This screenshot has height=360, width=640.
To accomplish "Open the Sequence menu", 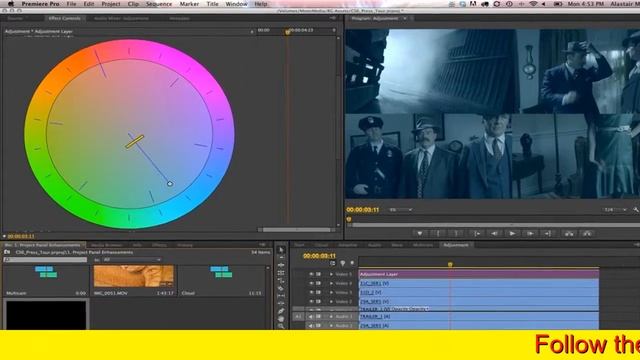I will [x=159, y=4].
